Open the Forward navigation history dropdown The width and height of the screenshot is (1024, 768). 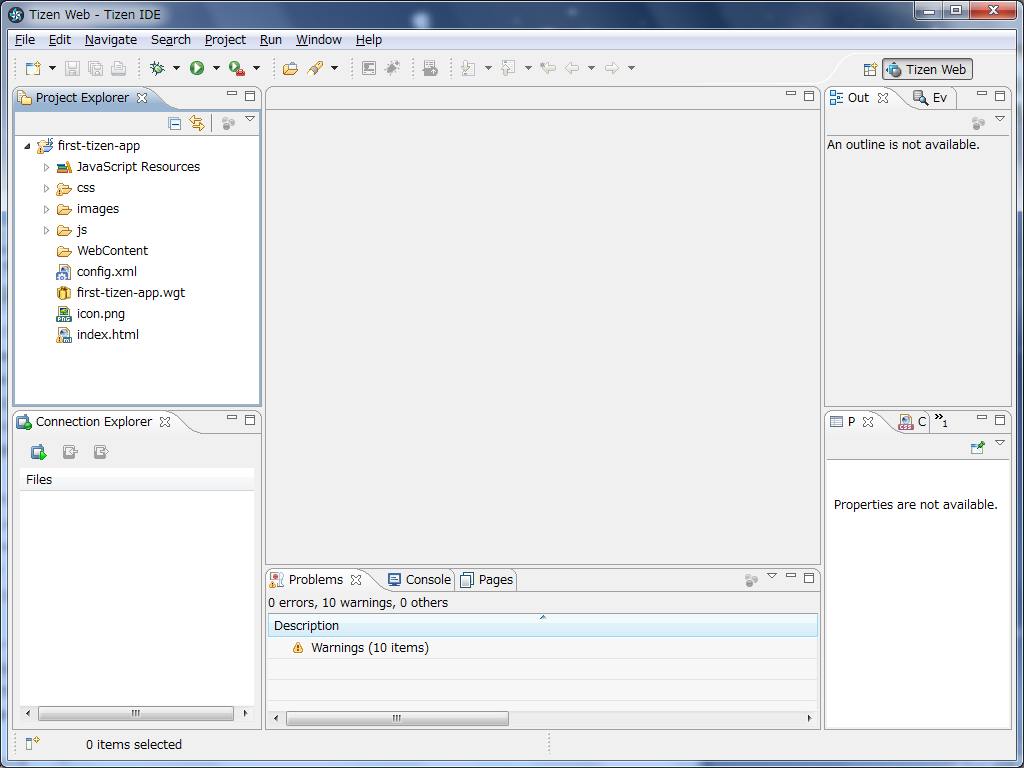[632, 68]
